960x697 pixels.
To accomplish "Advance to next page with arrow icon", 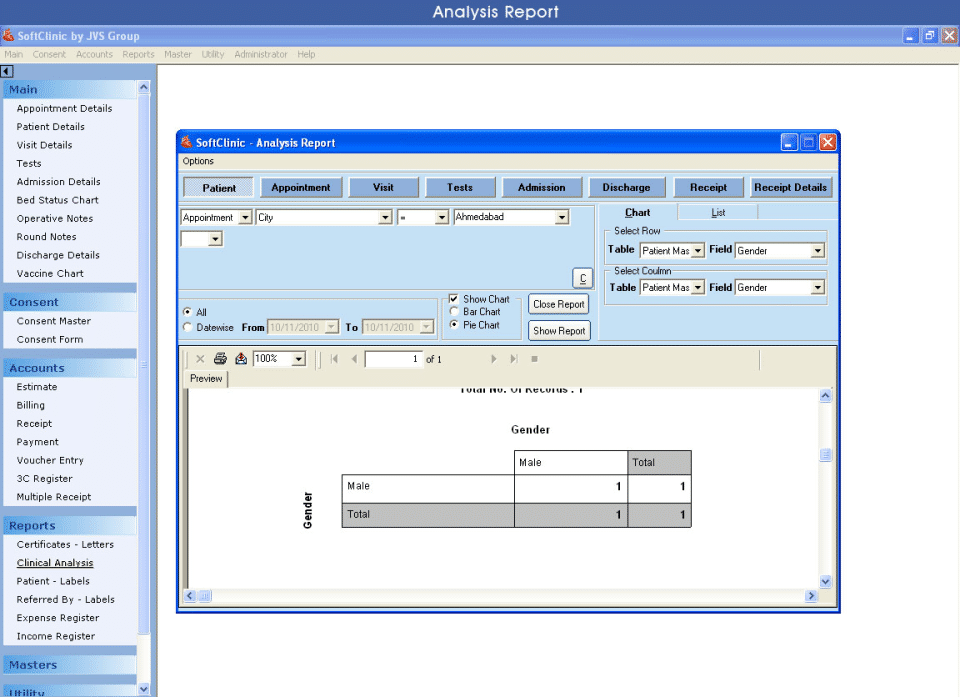I will pyautogui.click(x=494, y=358).
